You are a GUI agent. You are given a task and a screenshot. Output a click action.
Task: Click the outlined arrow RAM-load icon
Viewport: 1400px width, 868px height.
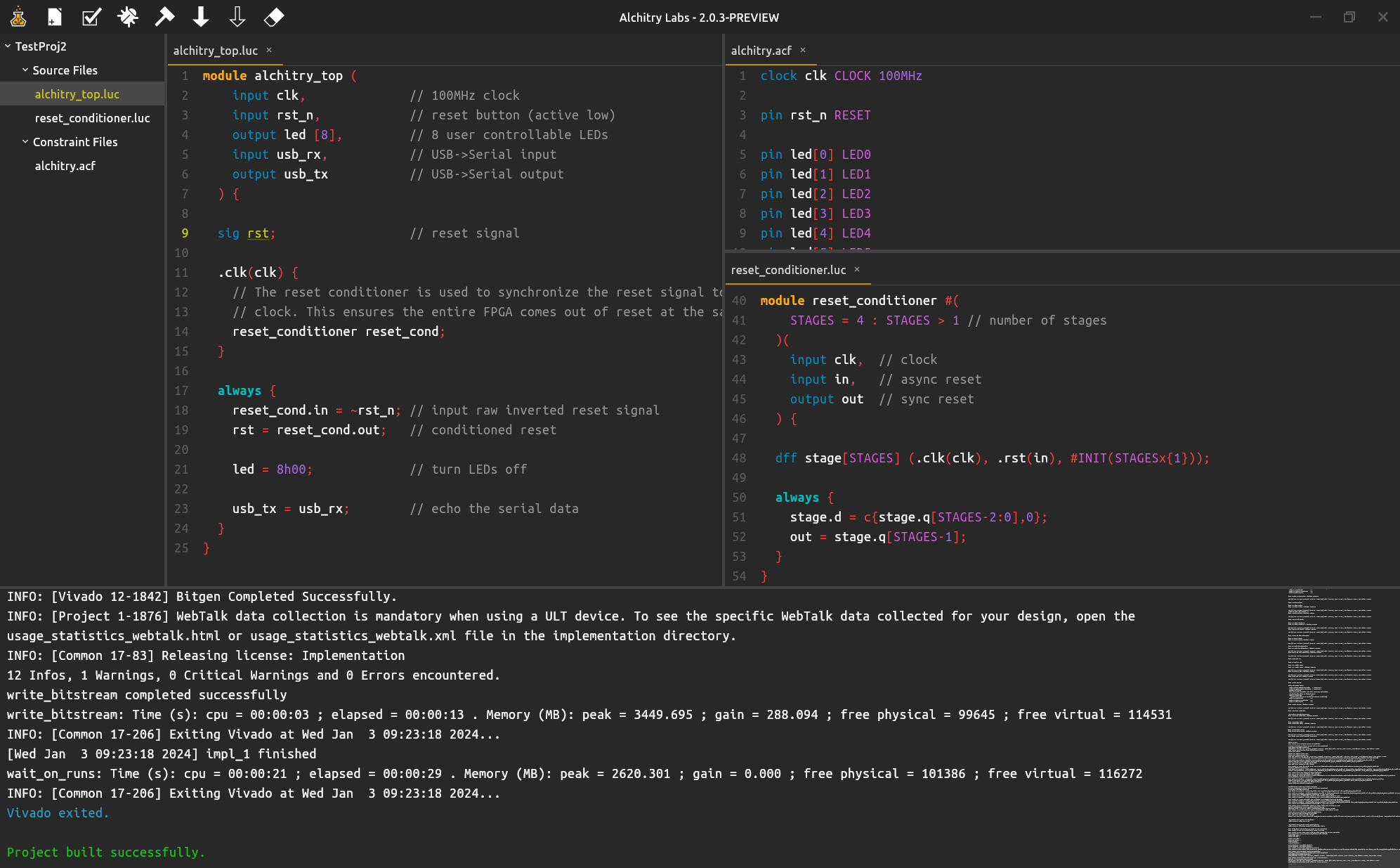click(x=237, y=17)
